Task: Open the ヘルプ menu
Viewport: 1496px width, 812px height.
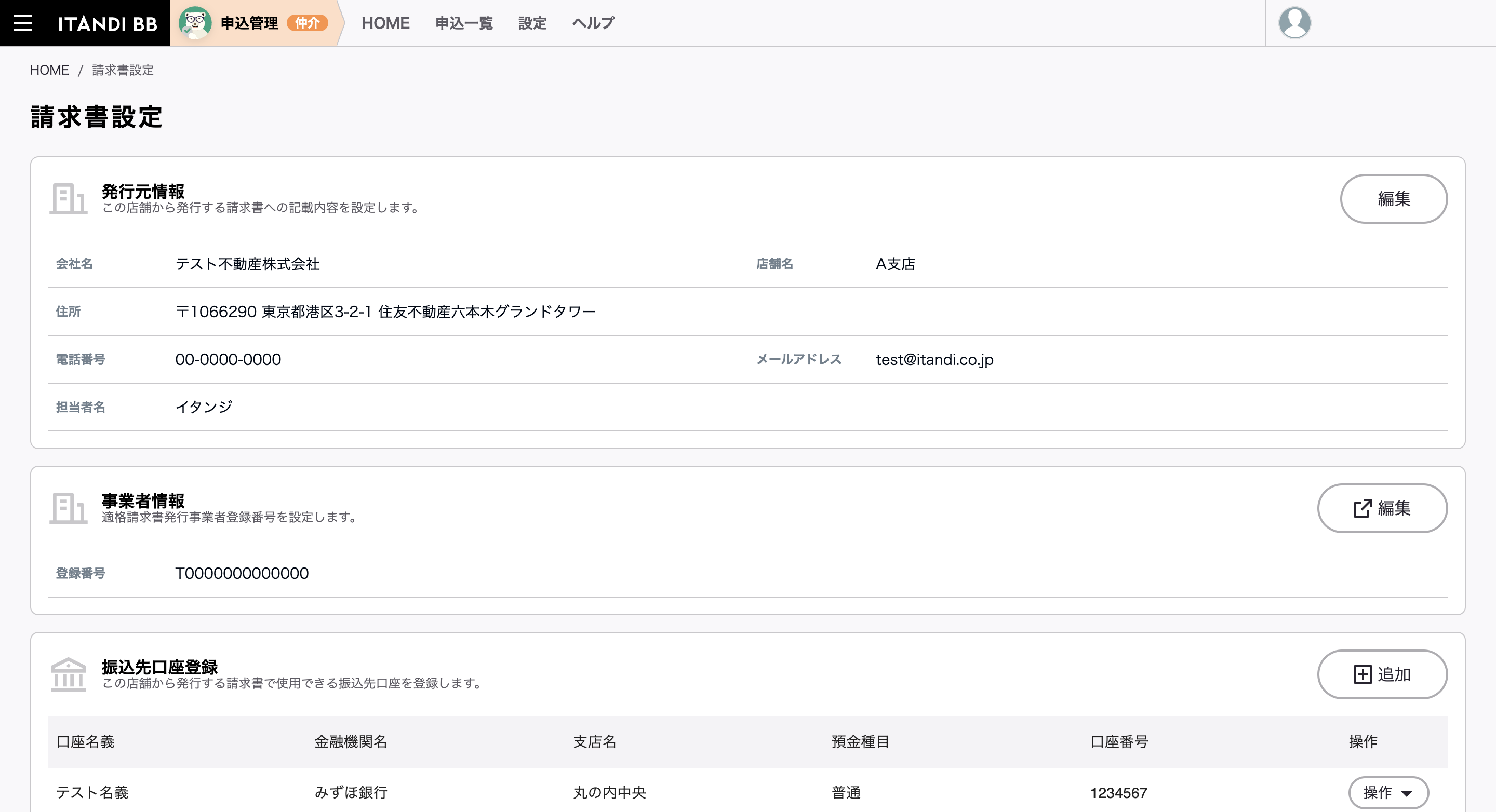Action: pyautogui.click(x=593, y=23)
